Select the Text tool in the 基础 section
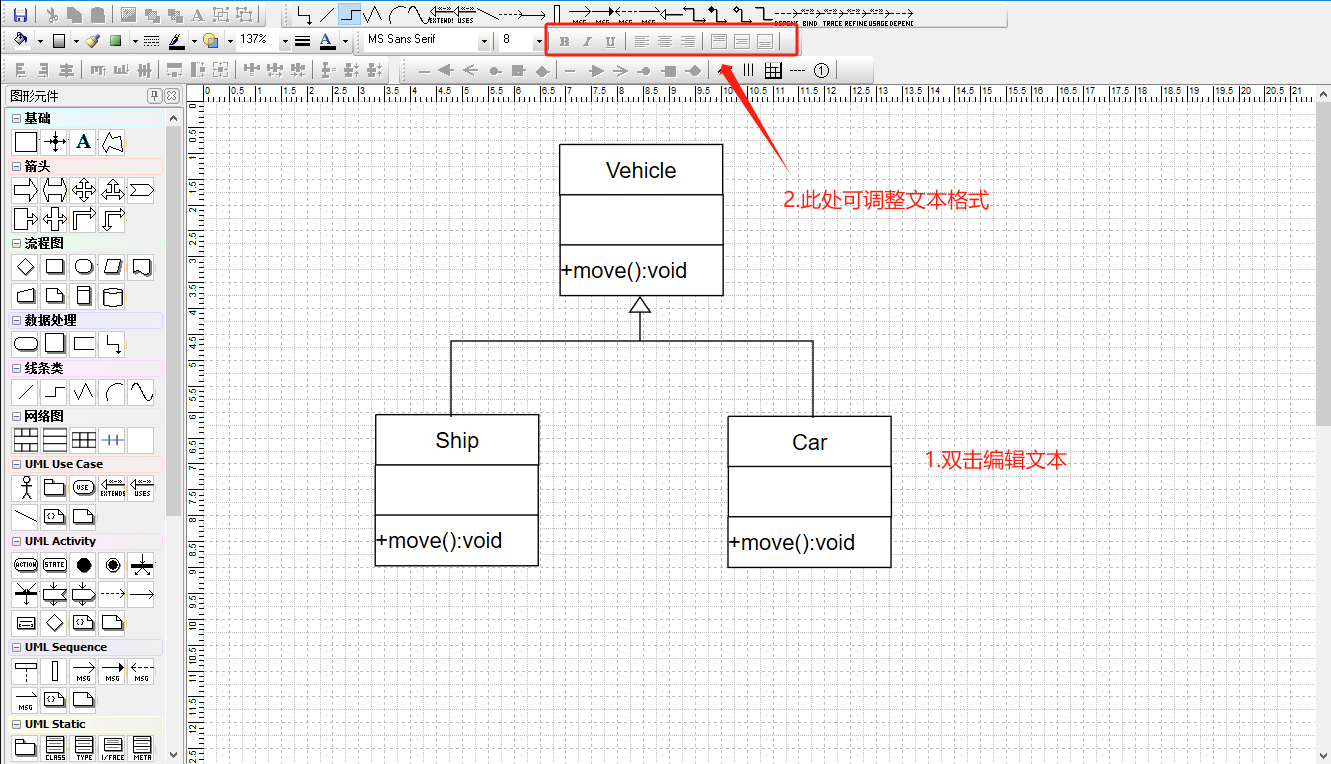The height and width of the screenshot is (764, 1331). [x=82, y=140]
